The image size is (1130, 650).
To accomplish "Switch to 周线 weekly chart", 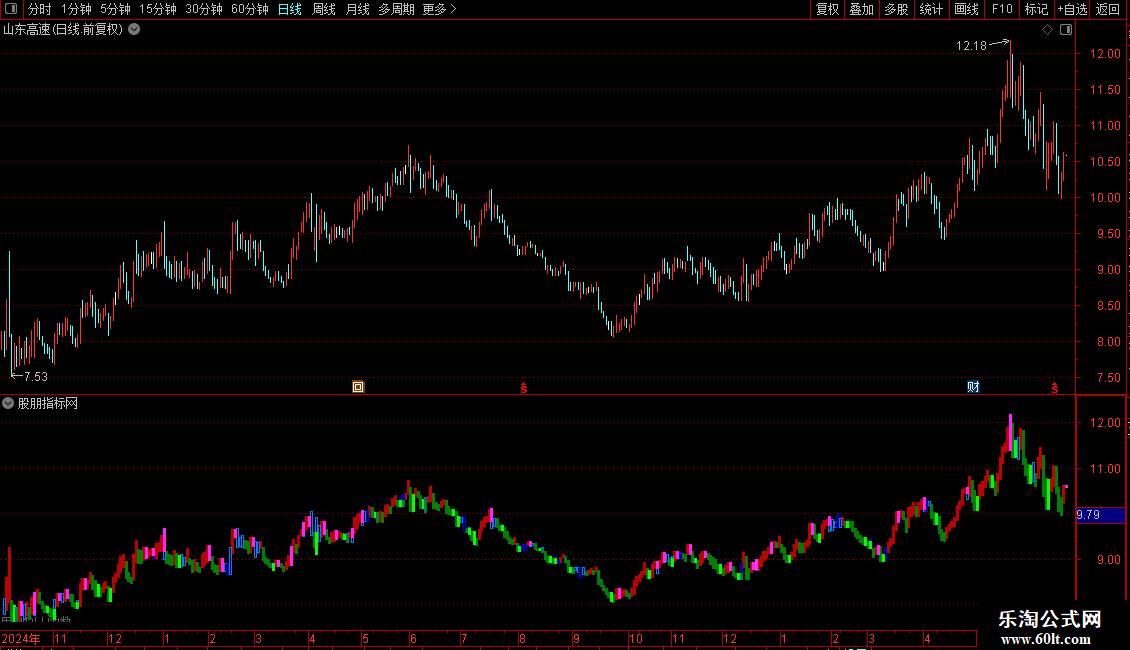I will [324, 9].
